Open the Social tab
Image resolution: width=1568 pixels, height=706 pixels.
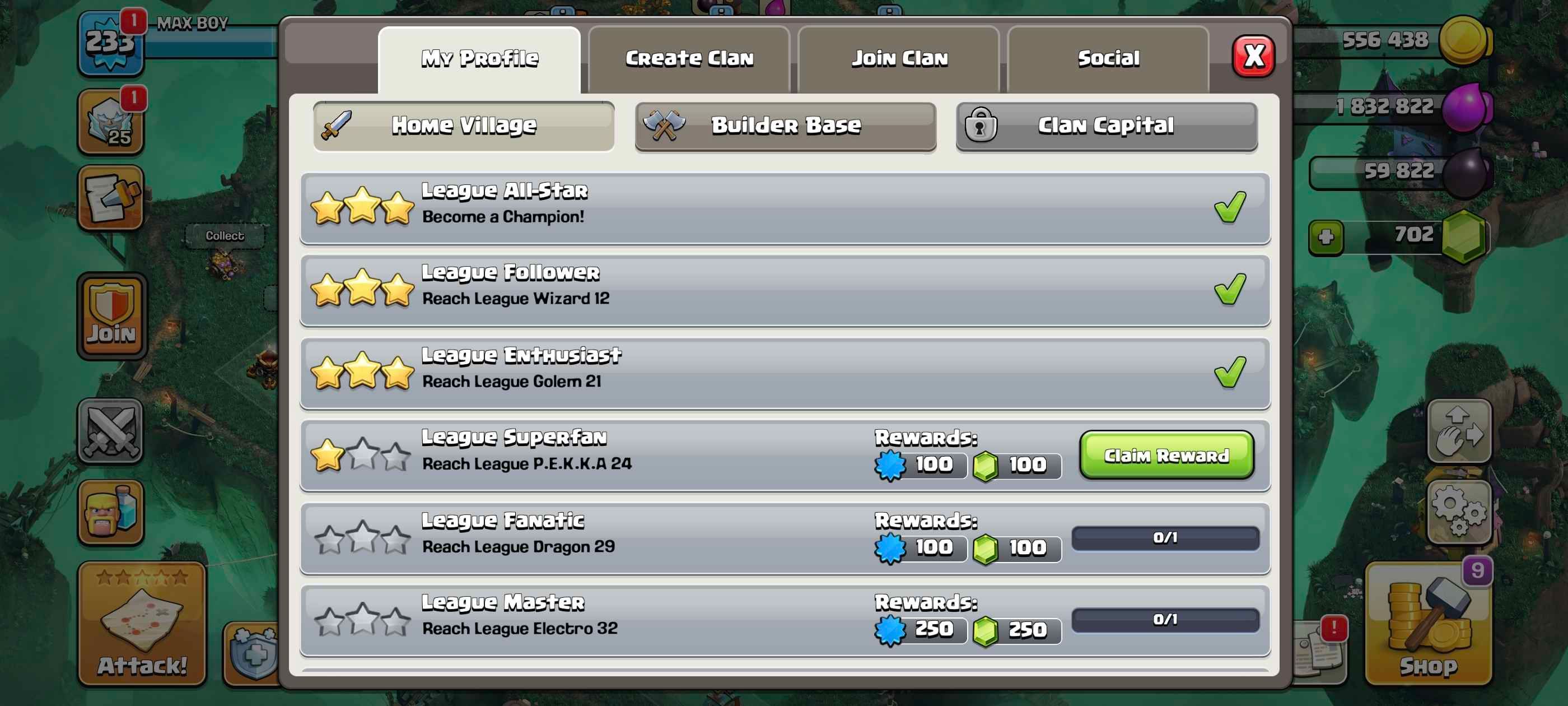(x=1108, y=58)
